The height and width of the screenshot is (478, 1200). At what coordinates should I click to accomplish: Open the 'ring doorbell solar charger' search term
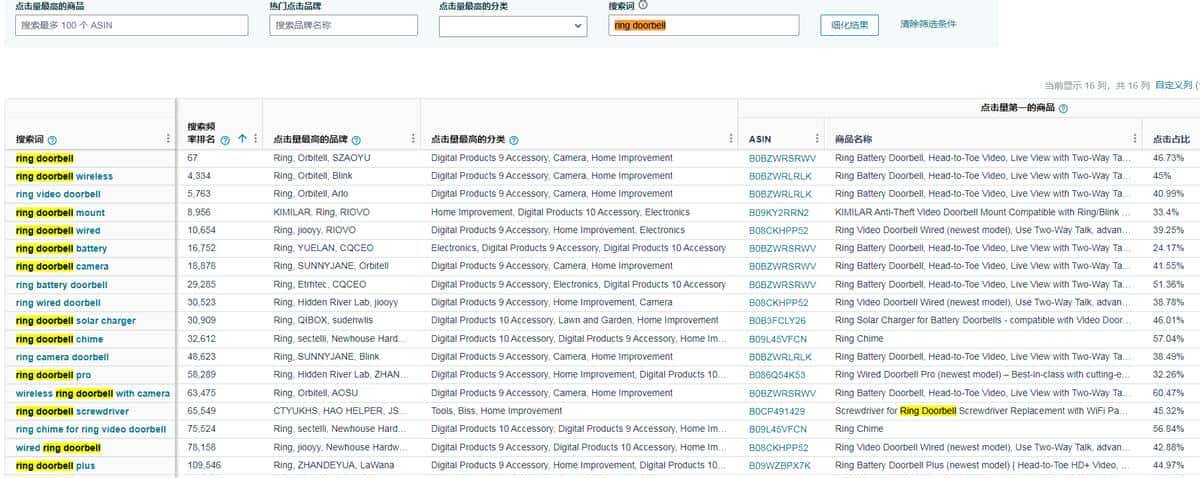click(76, 321)
